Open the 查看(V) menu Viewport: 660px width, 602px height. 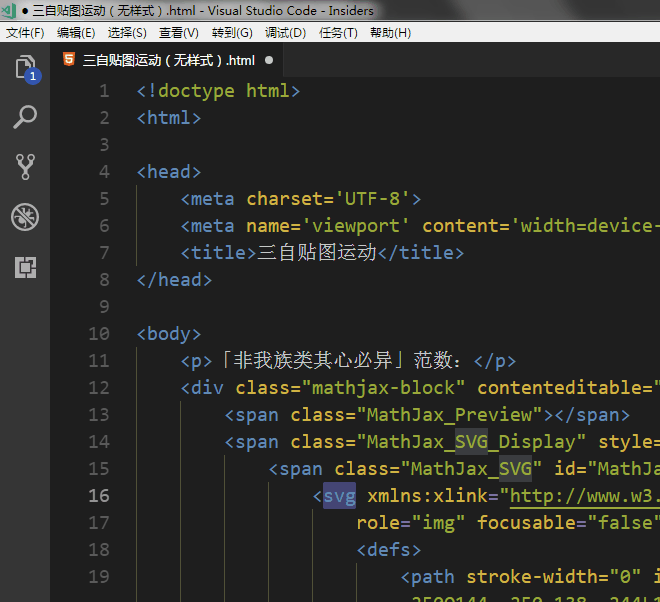(178, 32)
